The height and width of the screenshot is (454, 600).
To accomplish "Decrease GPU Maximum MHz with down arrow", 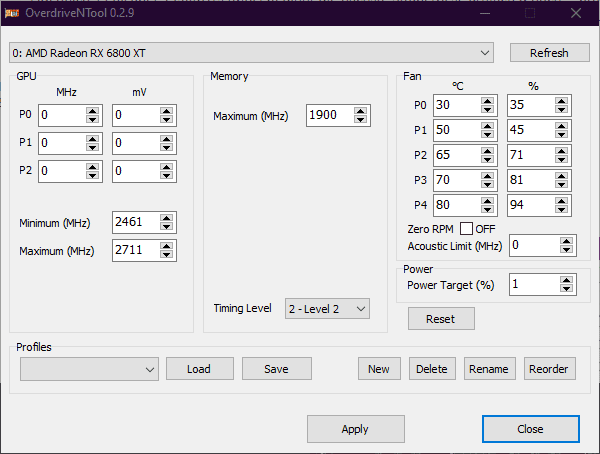I will [x=166, y=255].
